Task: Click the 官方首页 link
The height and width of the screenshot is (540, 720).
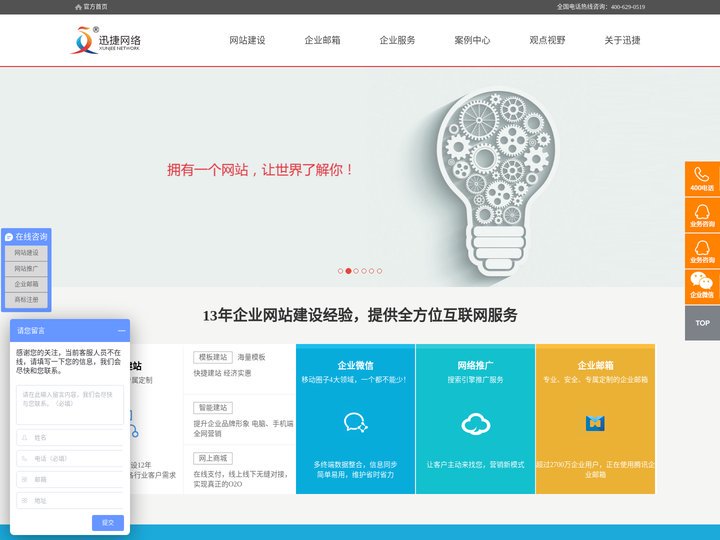Action: pos(96,7)
